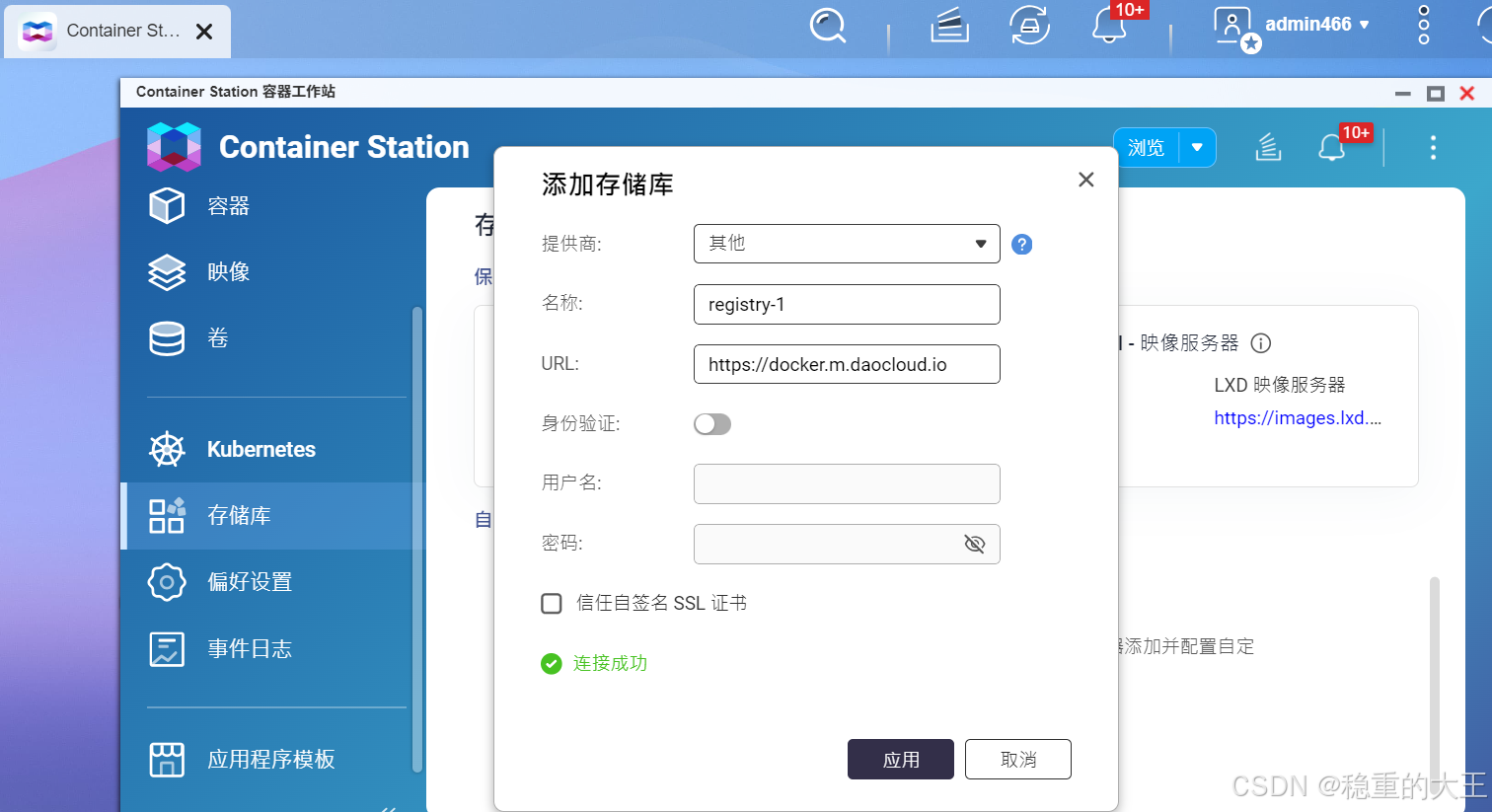Click the 密码 password field
This screenshot has width=1492, height=812.
pyautogui.click(x=847, y=544)
